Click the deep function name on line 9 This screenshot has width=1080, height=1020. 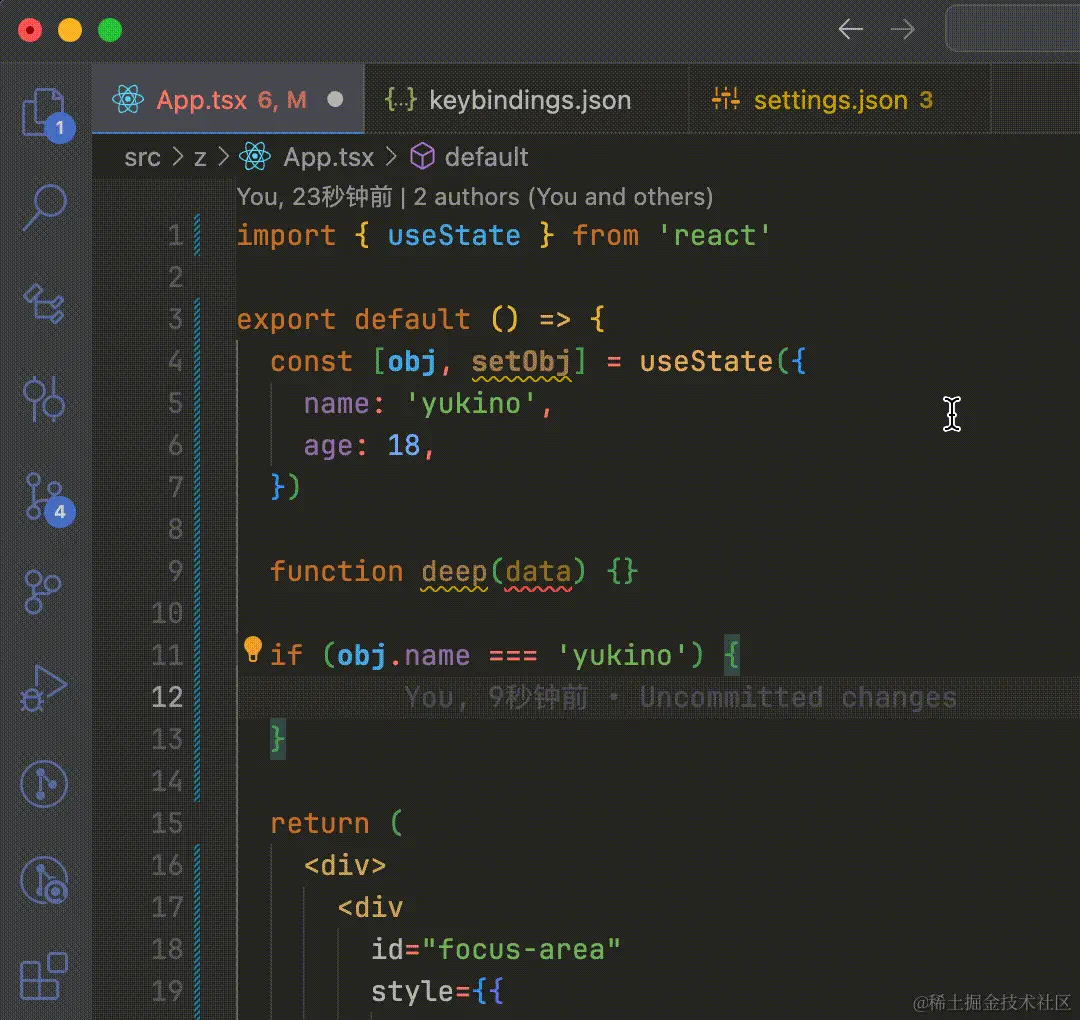click(x=454, y=572)
